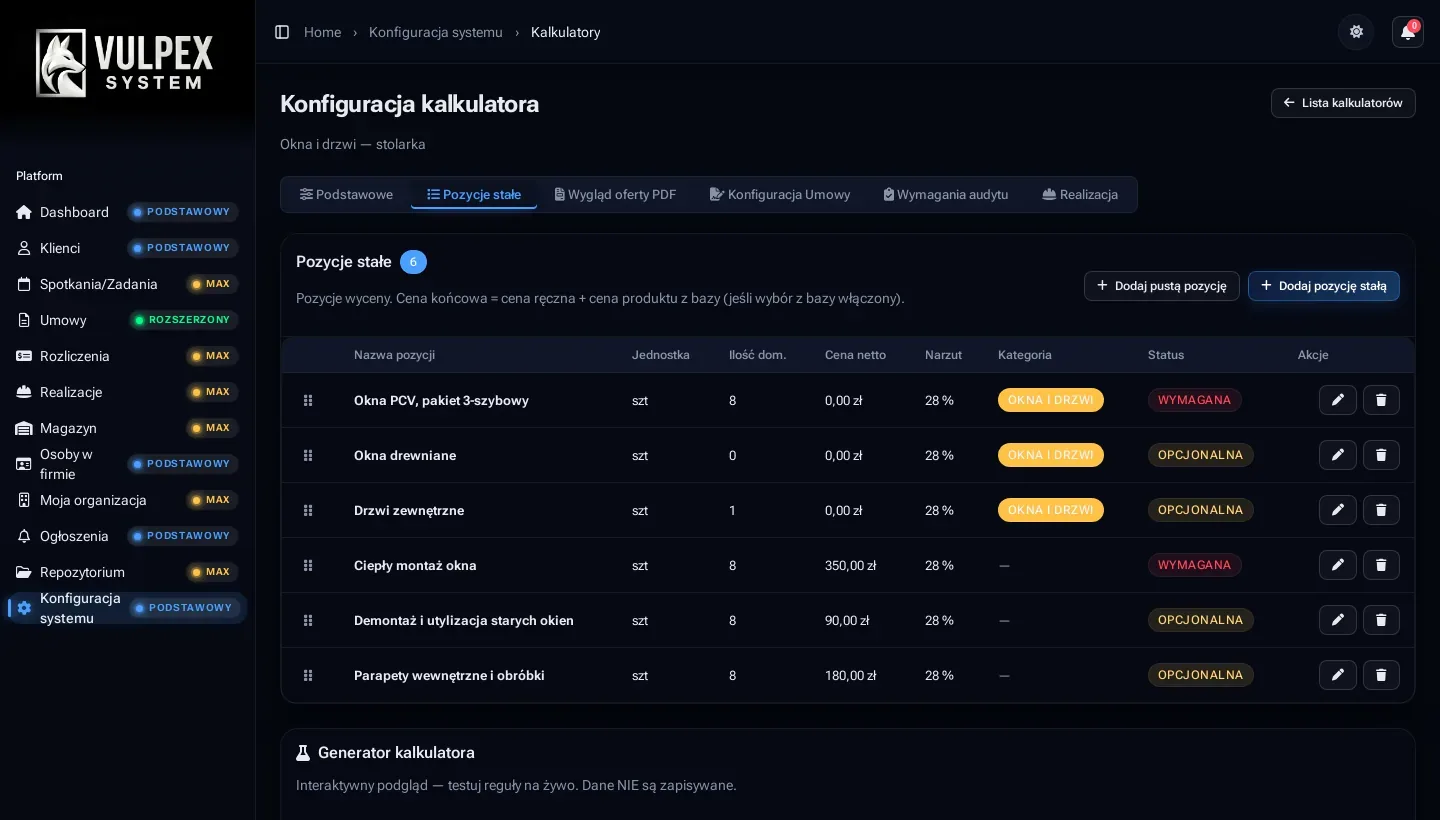Viewport: 1440px width, 820px height.
Task: Open Magazyn in the sidebar
Action: click(127, 428)
